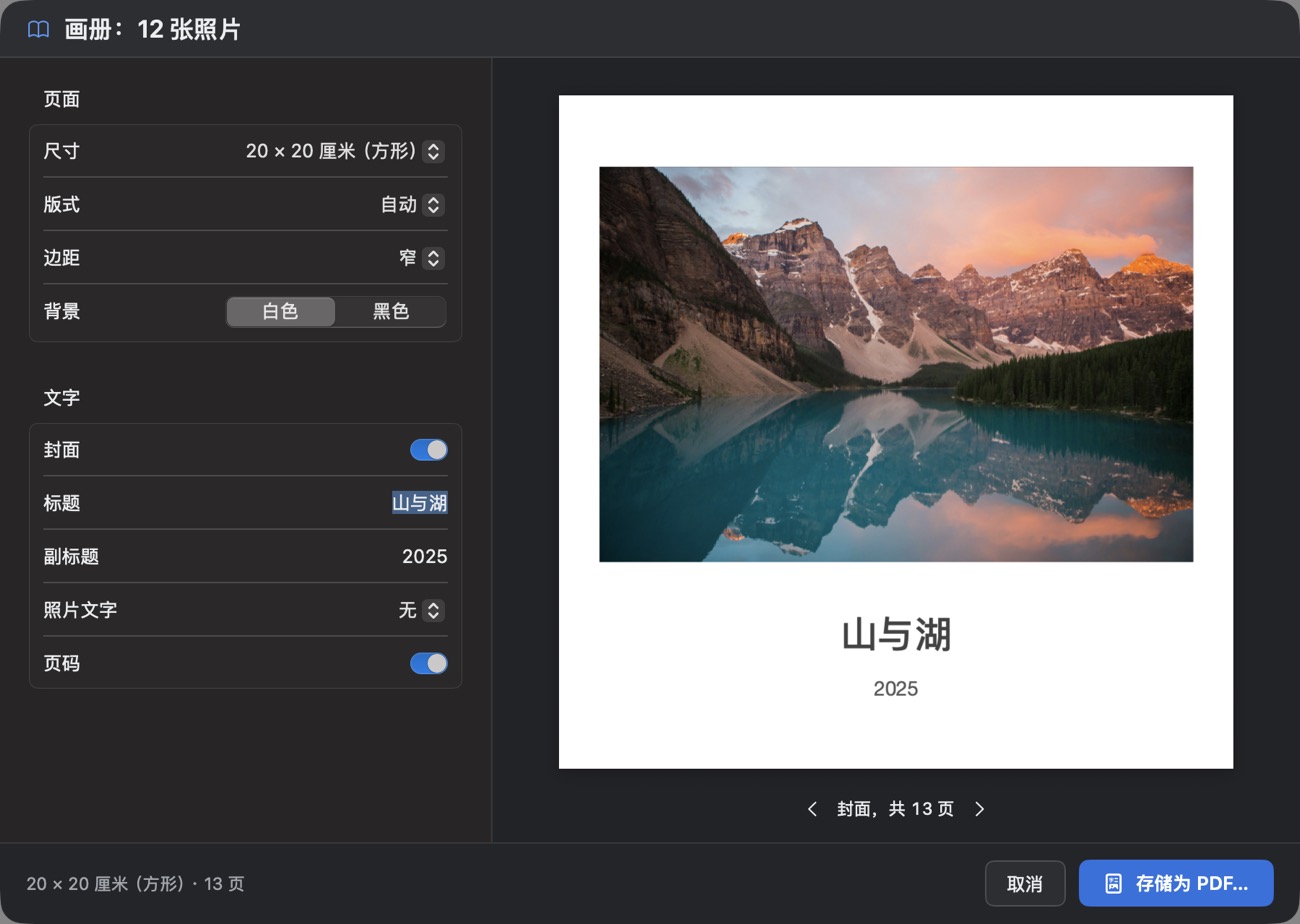Toggle the 页码 page number switch
Viewport: 1300px width, 924px height.
click(x=429, y=663)
